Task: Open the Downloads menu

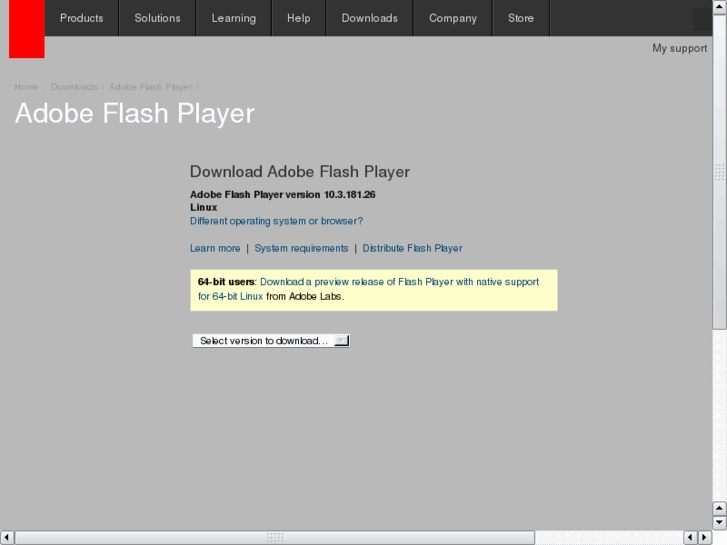Action: click(x=370, y=18)
